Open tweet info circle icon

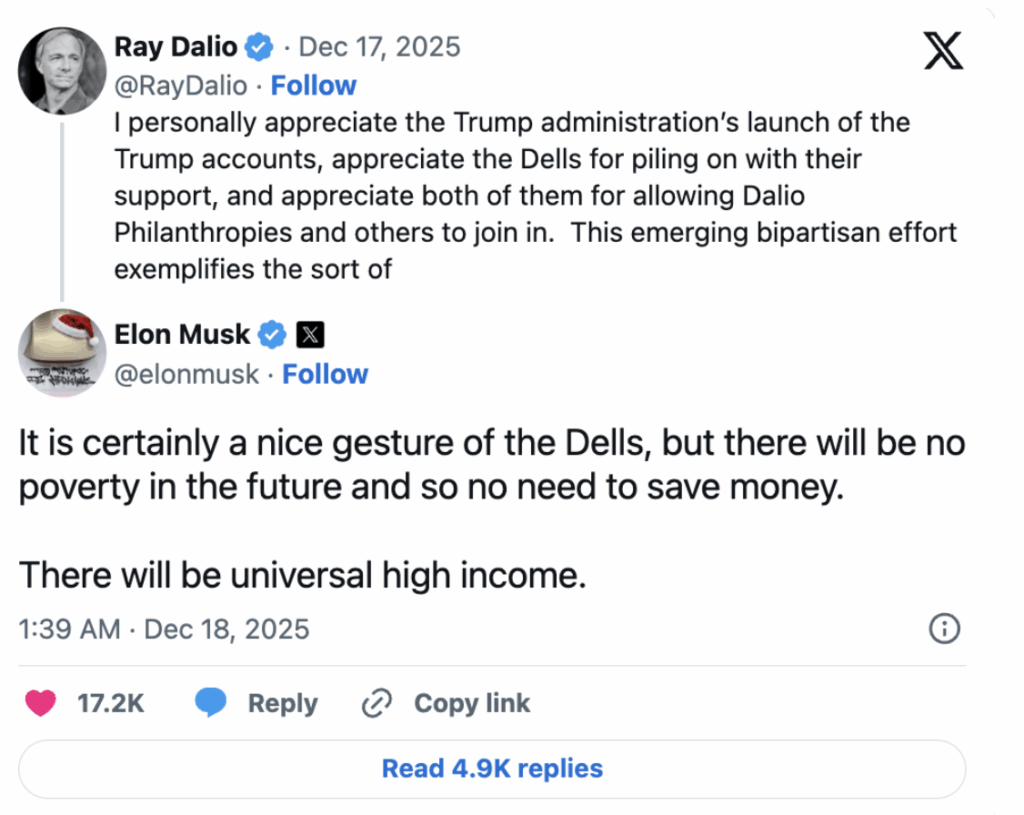point(944,629)
